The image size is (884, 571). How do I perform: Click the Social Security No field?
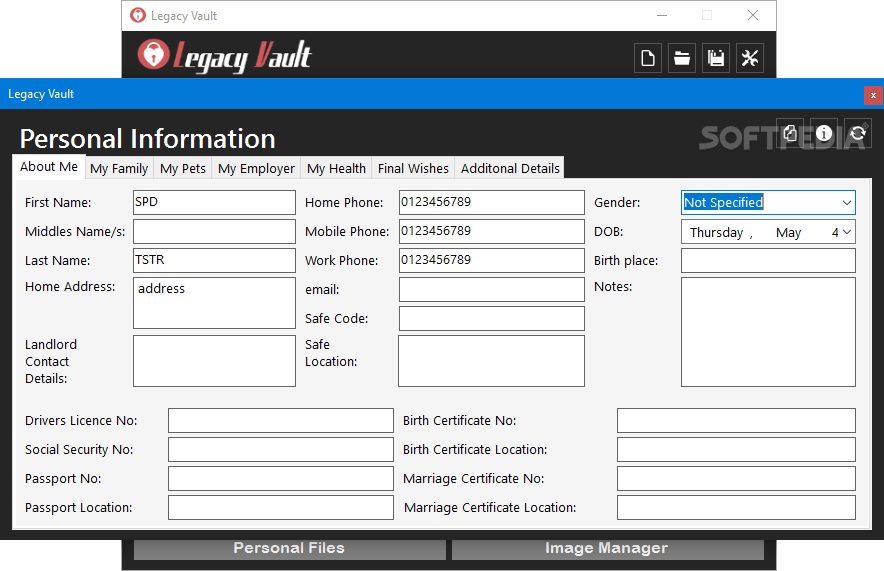[x=281, y=450]
